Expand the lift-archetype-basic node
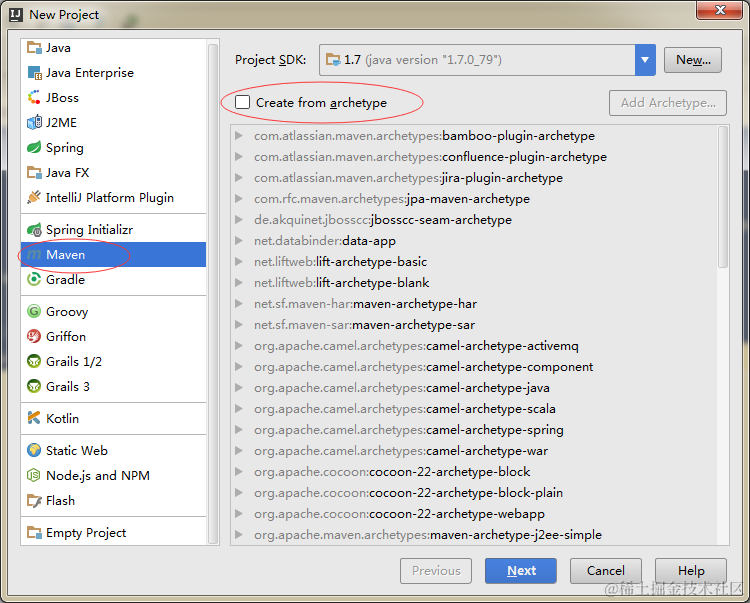 click(239, 262)
